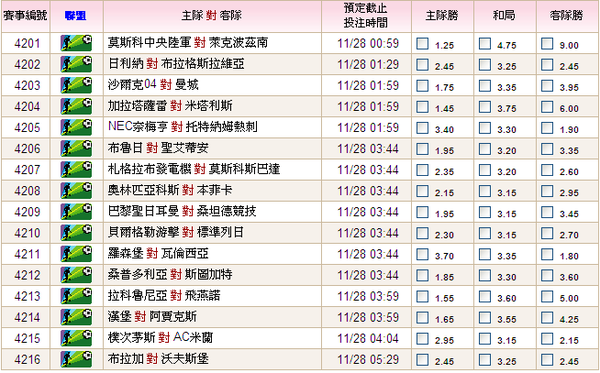Click the league icon for match 4201
The height and width of the screenshot is (373, 600).
point(76,43)
